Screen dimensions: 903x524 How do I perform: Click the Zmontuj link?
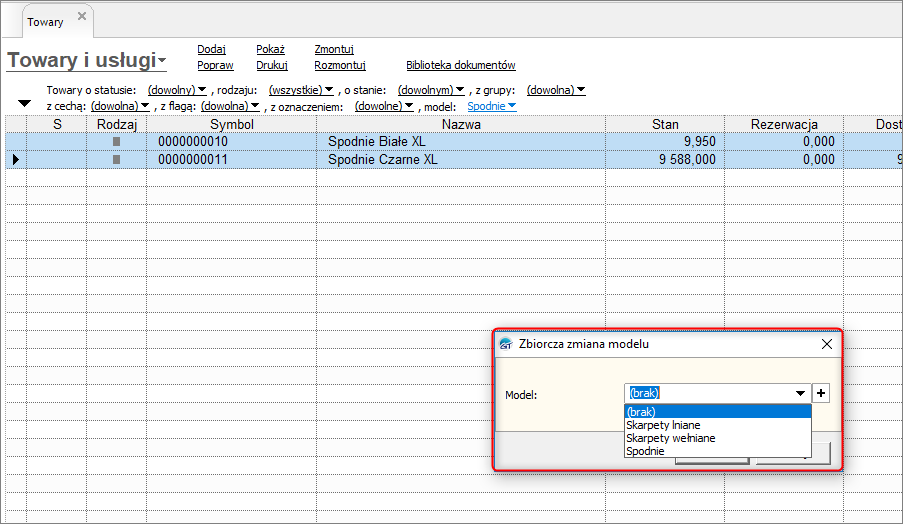coord(334,50)
